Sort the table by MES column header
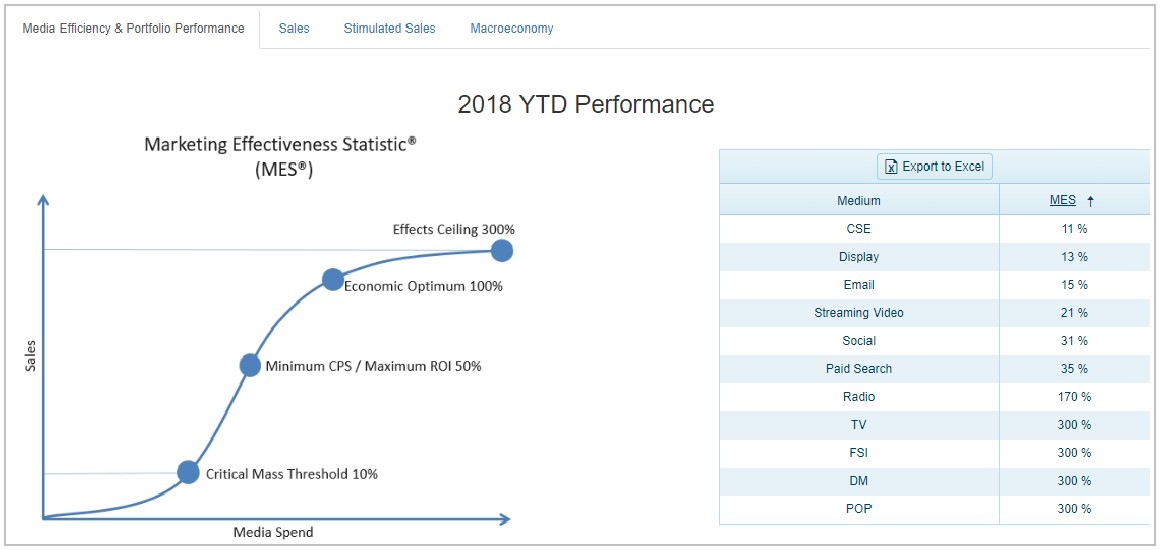1160x550 pixels. coord(1062,201)
